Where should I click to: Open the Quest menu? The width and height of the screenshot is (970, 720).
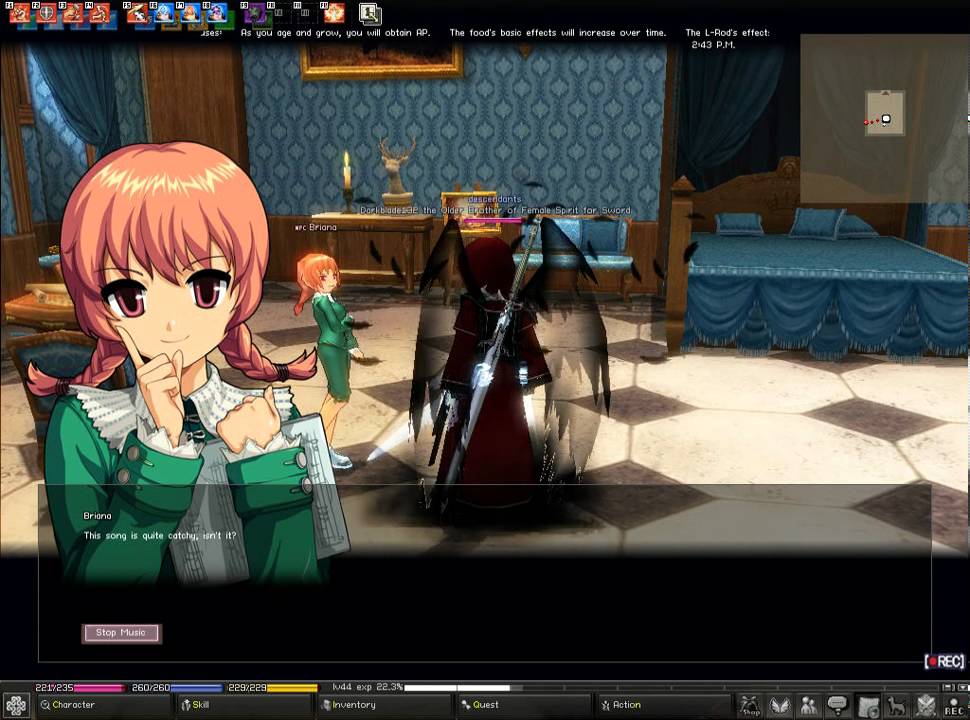(x=524, y=705)
